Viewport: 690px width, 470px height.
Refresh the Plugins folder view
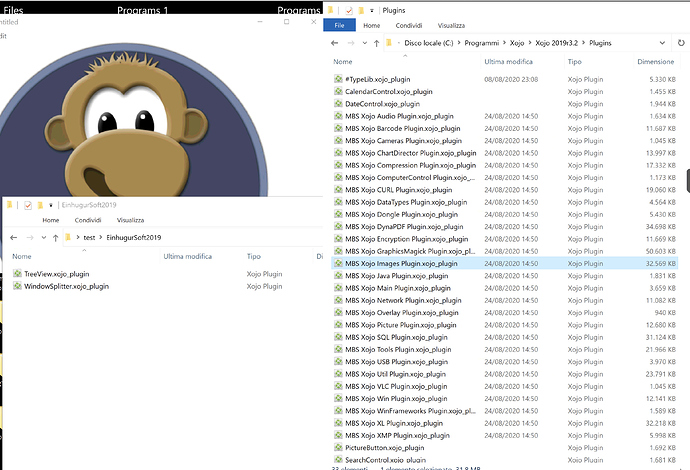coord(681,43)
